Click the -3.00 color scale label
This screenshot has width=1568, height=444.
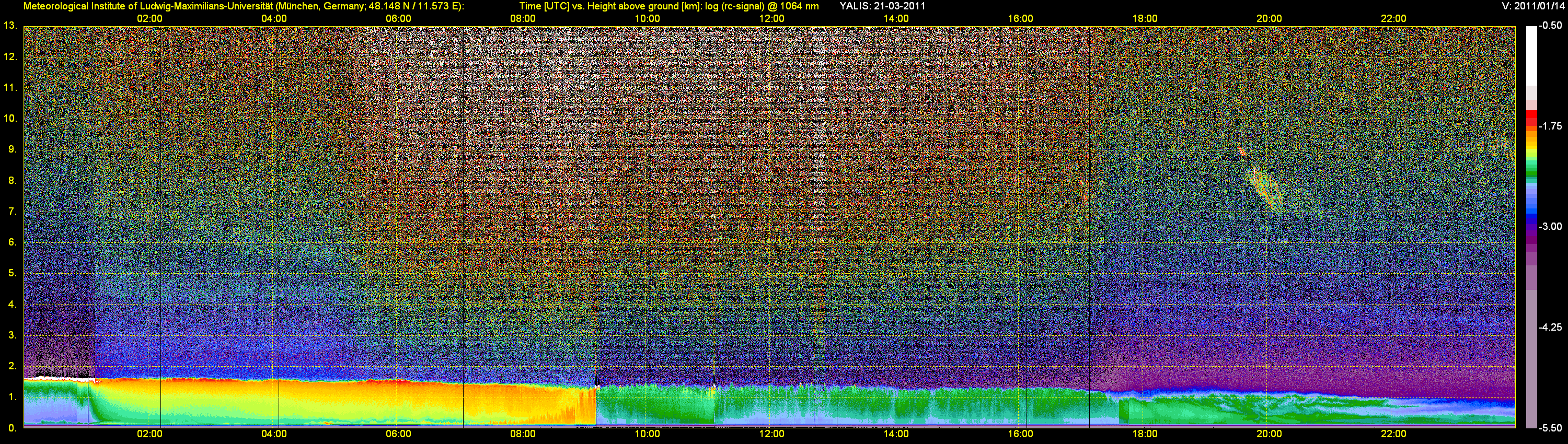point(1550,226)
